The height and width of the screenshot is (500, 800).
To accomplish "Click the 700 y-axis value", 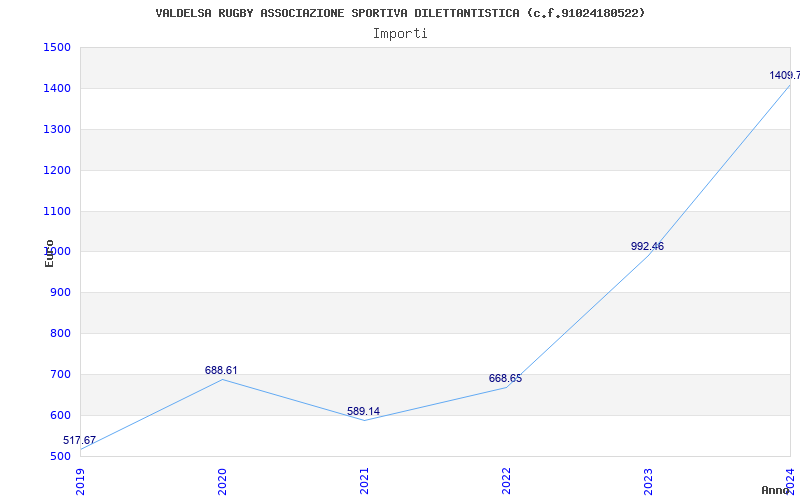I will point(60,374).
